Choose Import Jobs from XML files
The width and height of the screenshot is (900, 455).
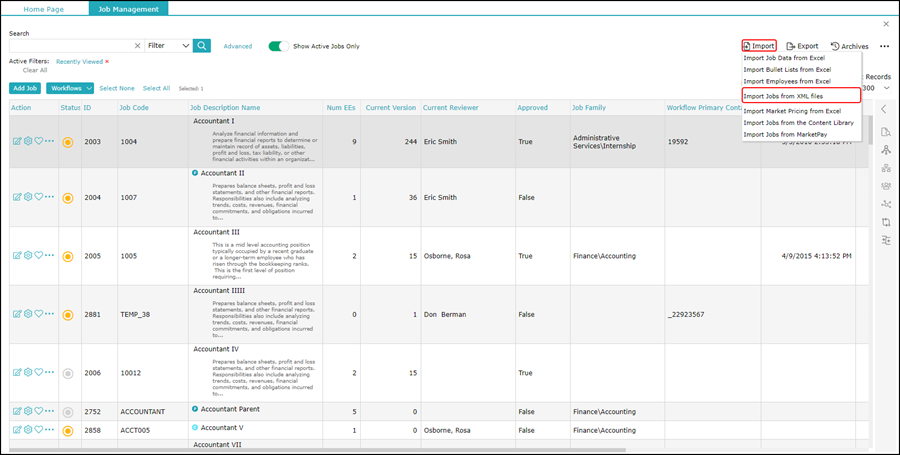[x=783, y=96]
